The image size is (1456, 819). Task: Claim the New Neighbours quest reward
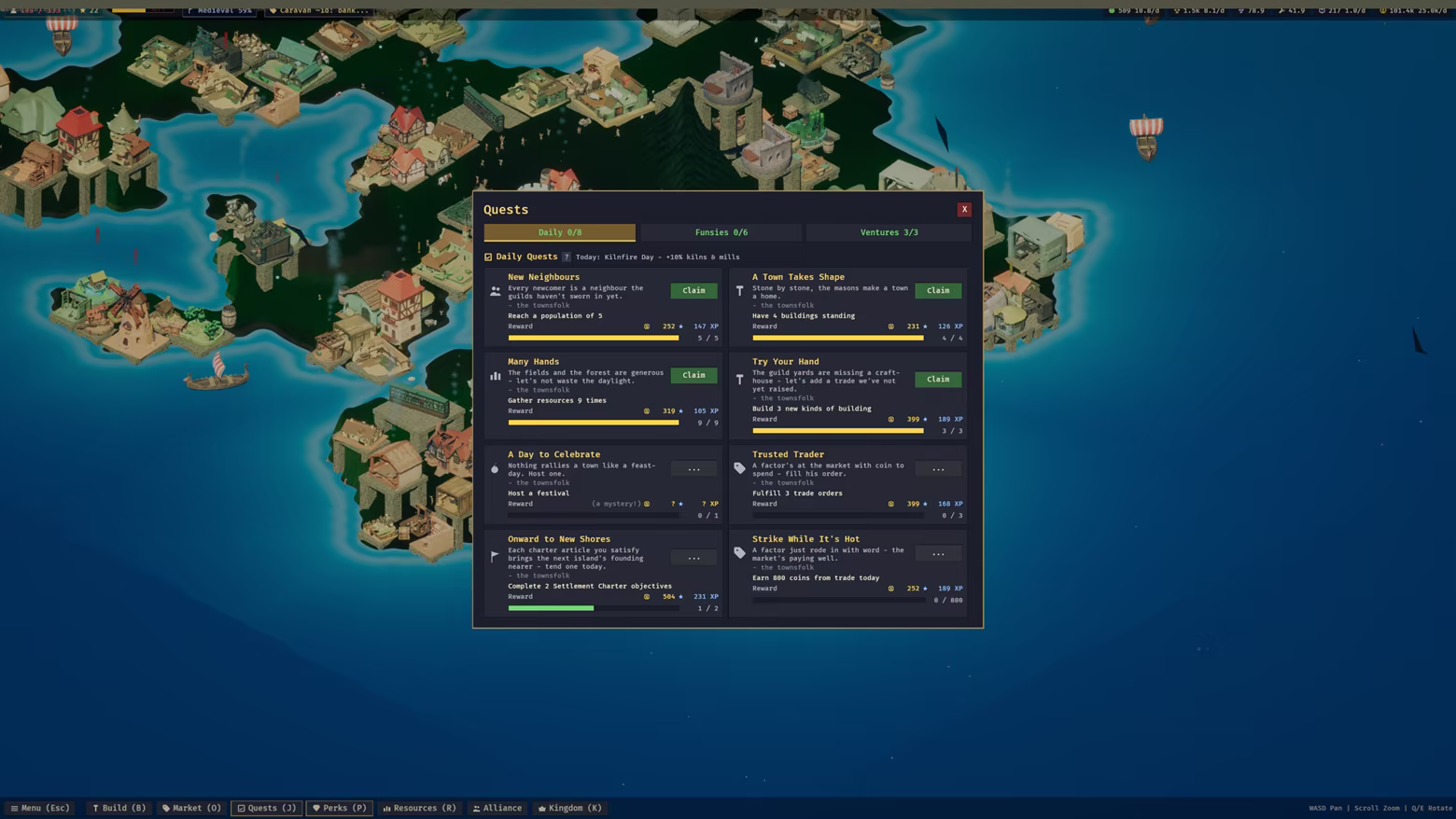point(693,290)
